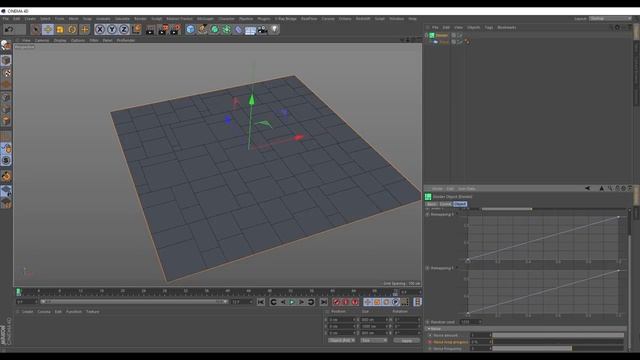Activate the Move tool
Viewport: 640px width, 360px height.
pyautogui.click(x=48, y=29)
